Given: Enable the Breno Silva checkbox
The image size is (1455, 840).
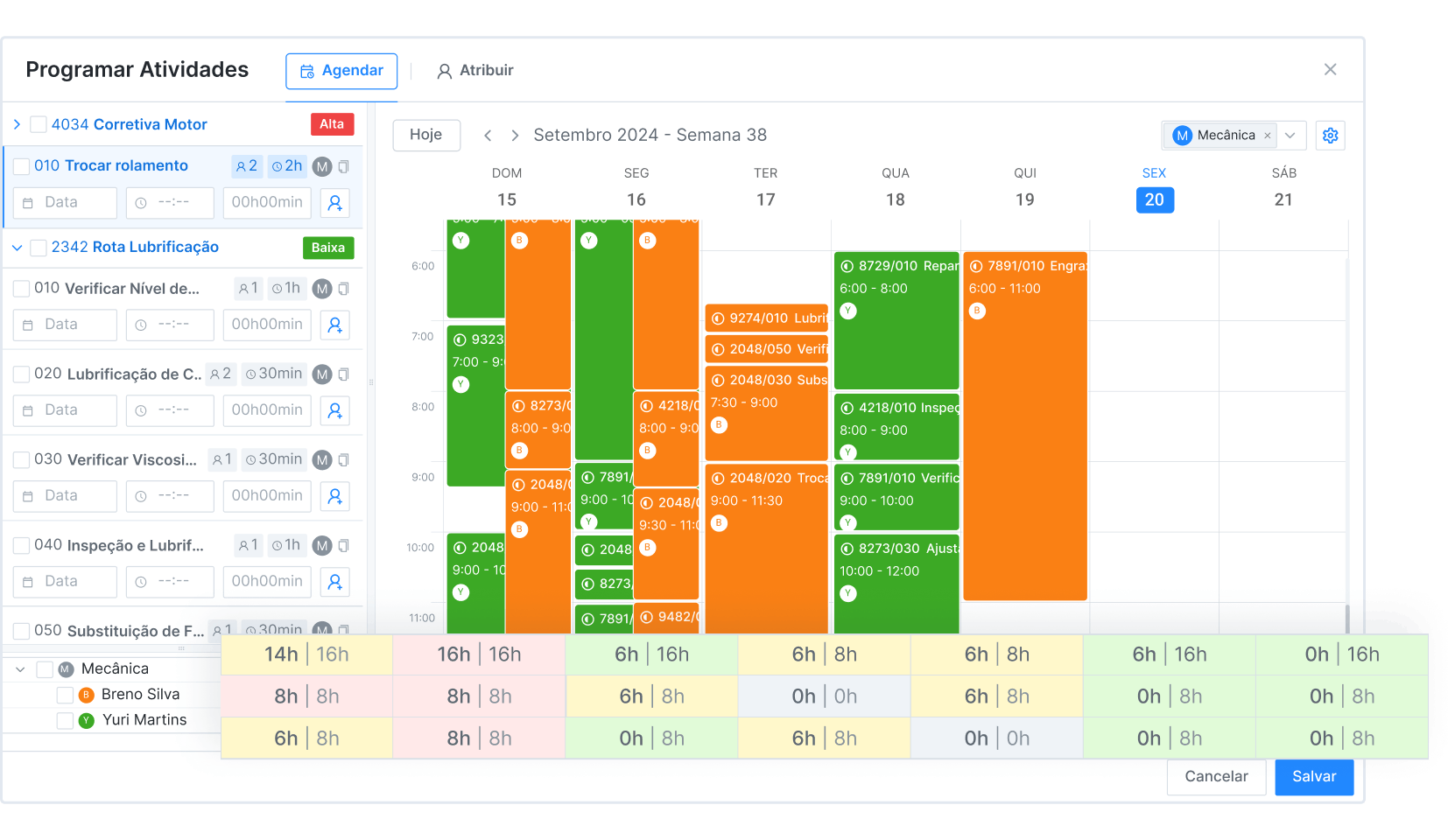Looking at the screenshot, I should click(x=64, y=694).
